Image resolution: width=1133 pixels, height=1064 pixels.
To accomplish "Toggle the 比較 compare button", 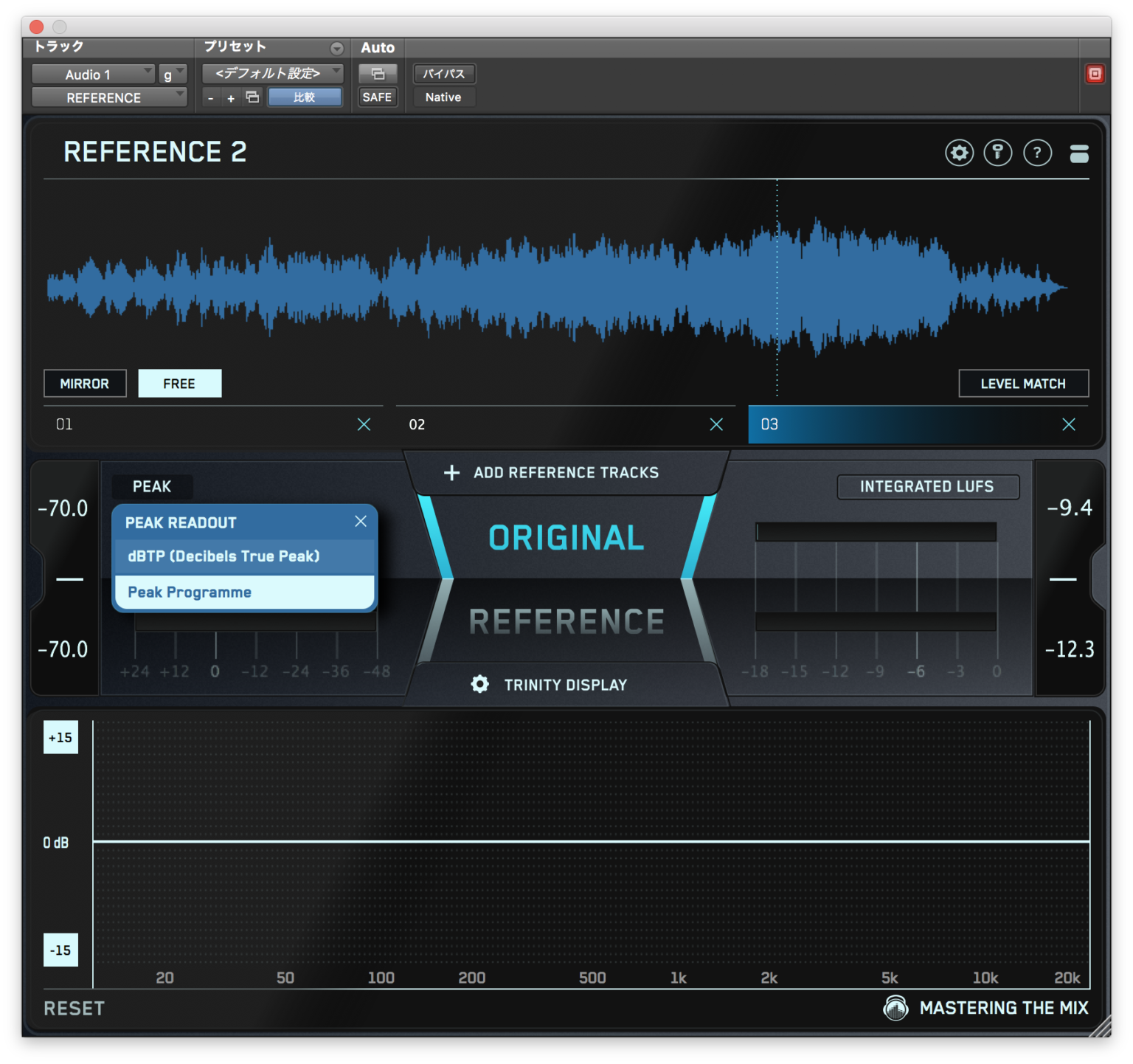I will [305, 97].
